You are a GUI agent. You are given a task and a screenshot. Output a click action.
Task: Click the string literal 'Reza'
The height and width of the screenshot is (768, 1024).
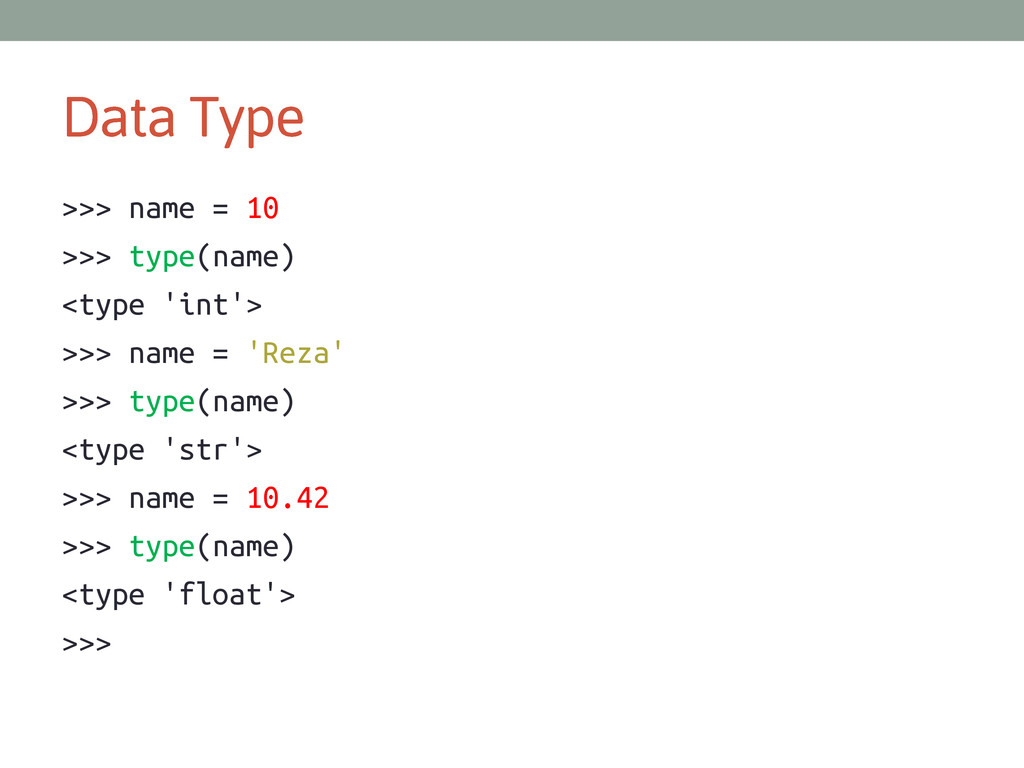(295, 353)
